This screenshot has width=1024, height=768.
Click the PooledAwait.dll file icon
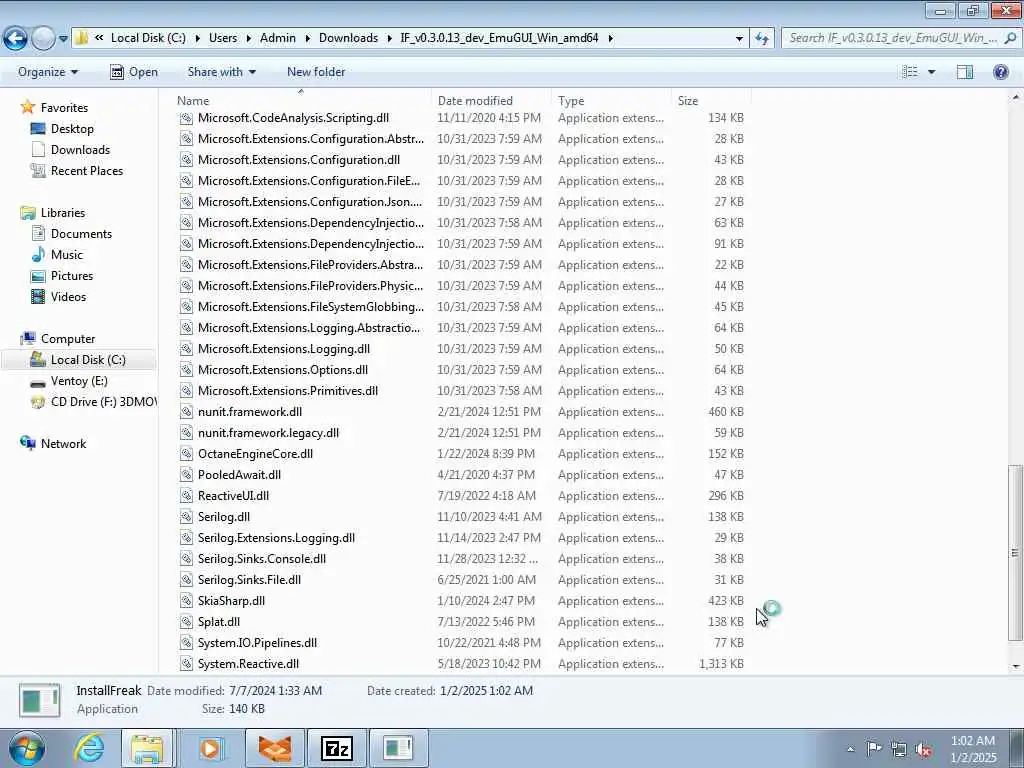(x=186, y=475)
